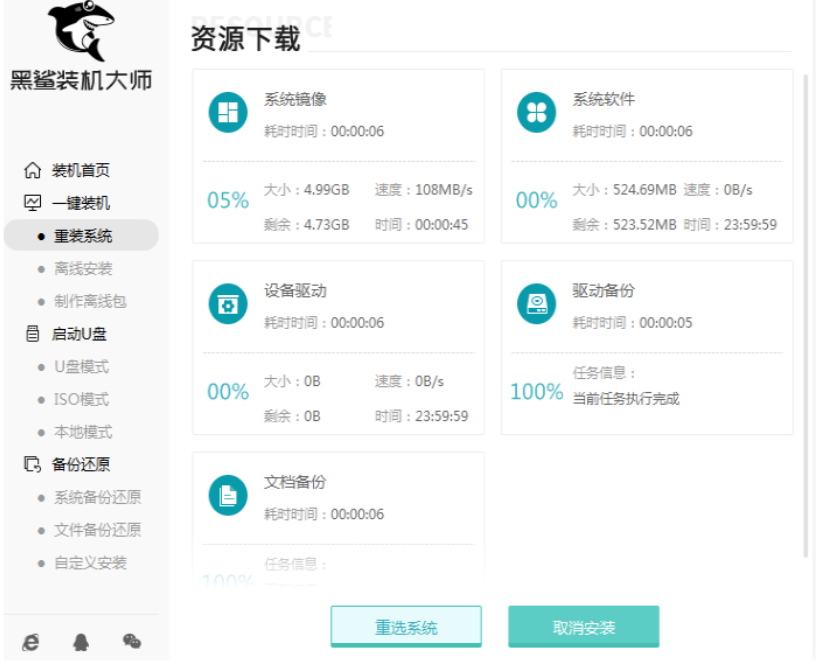Expand the 启动U盘 section
The image size is (816, 661).
(x=80, y=334)
